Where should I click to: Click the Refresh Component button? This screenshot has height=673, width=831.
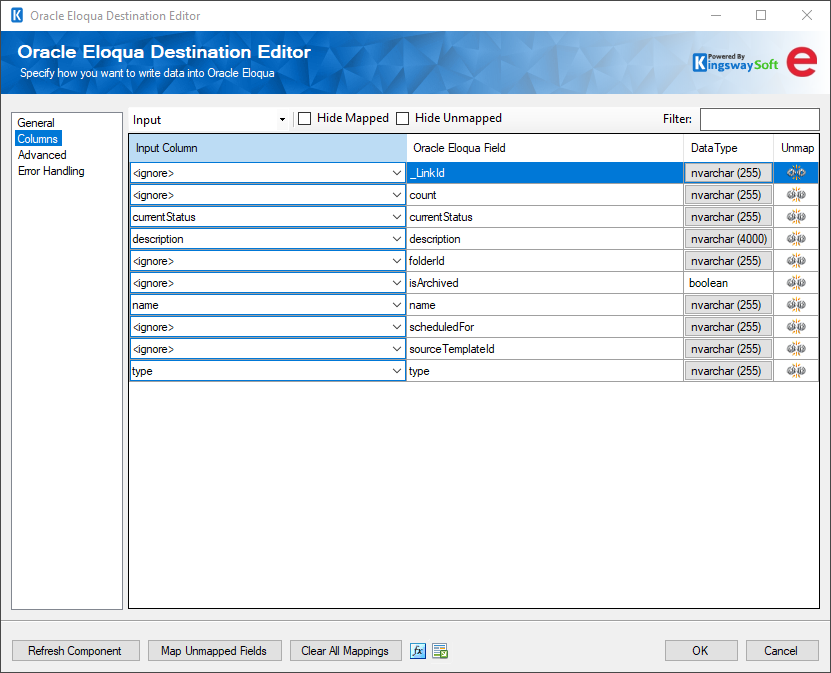76,651
